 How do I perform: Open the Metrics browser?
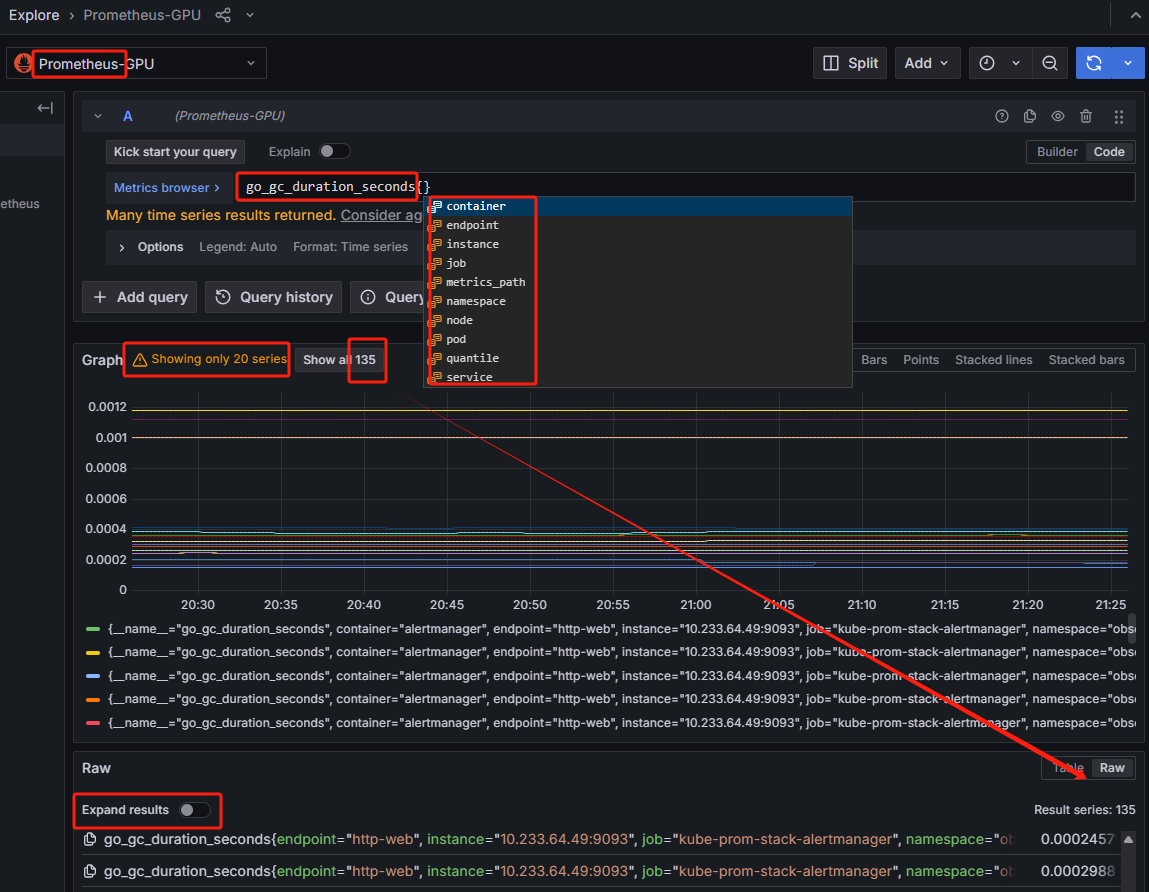point(166,188)
